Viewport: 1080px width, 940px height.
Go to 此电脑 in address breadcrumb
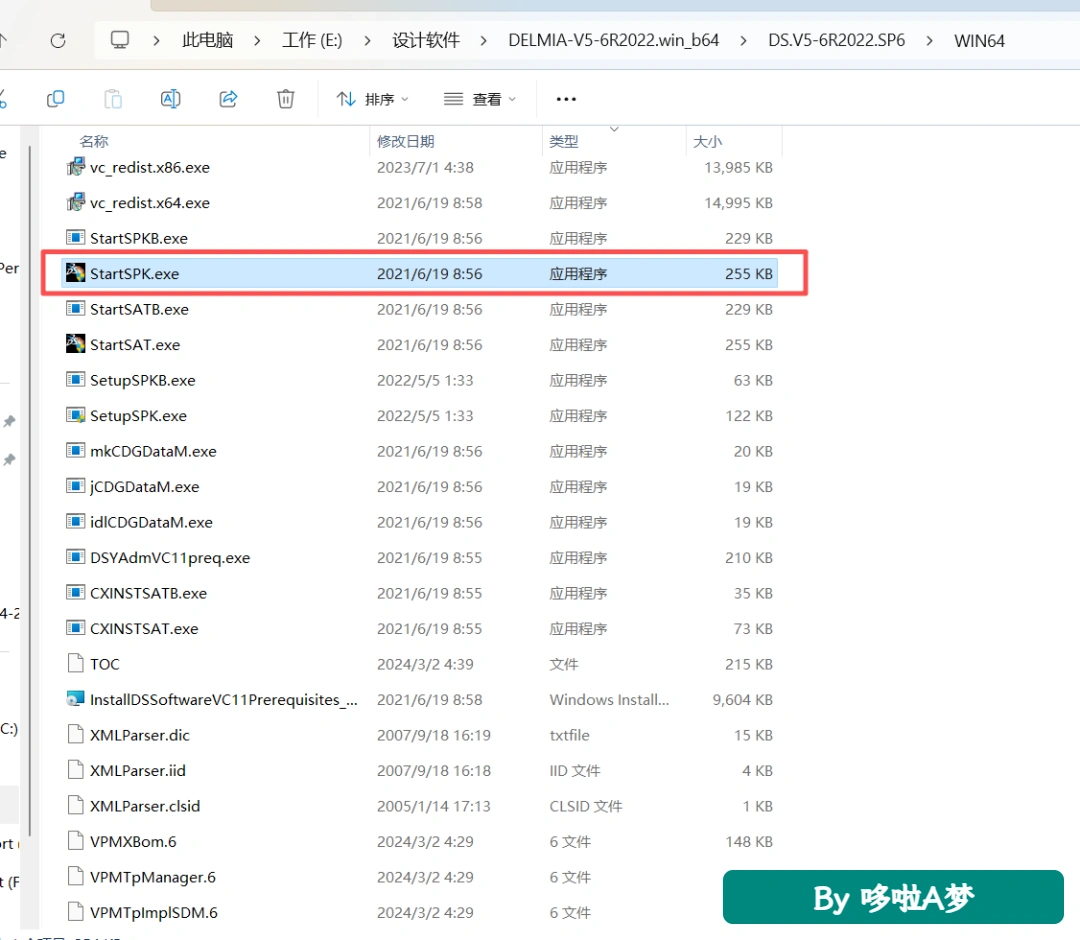click(x=207, y=40)
